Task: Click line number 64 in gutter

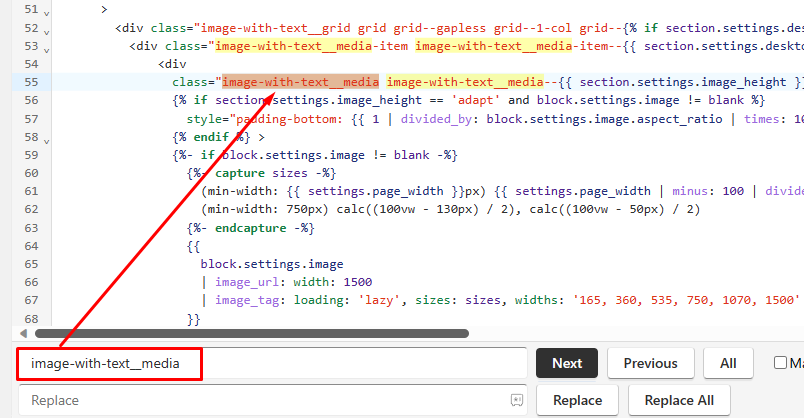Action: pos(31,246)
